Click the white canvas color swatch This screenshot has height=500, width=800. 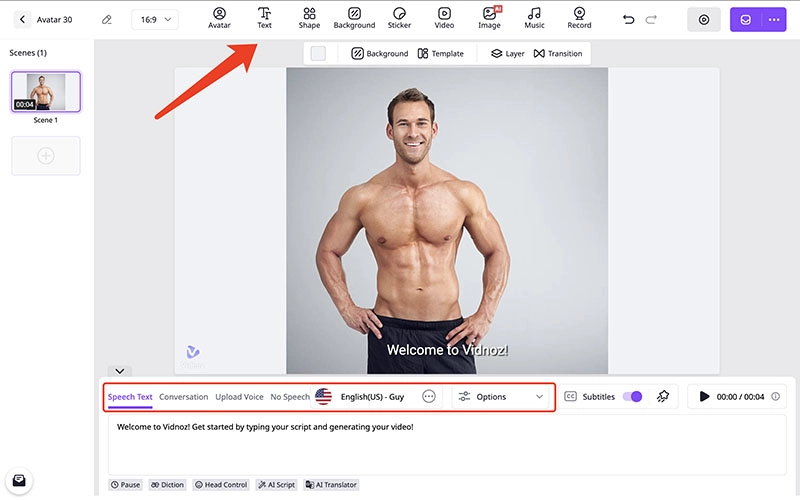coord(318,53)
